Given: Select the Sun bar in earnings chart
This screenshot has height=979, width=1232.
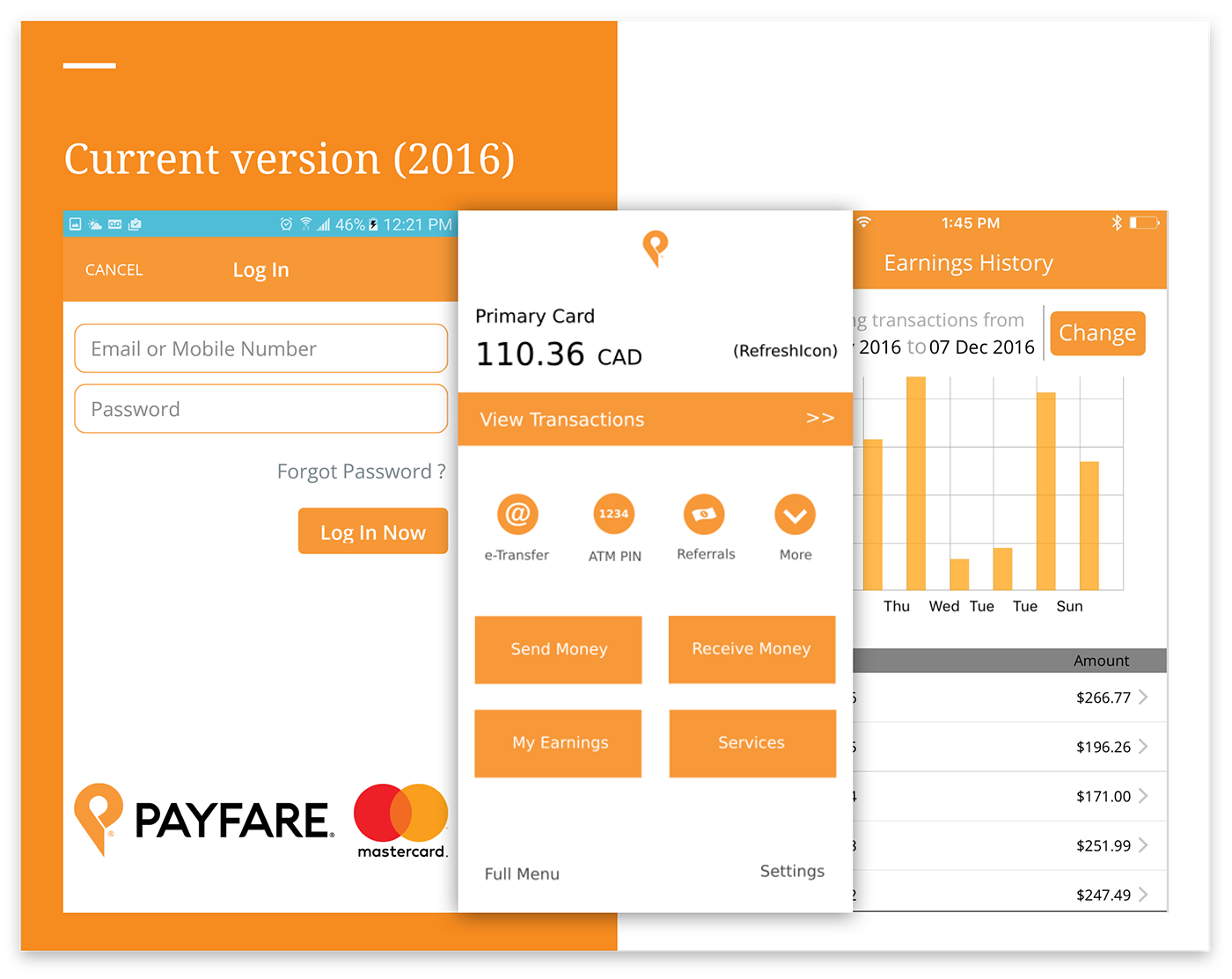Looking at the screenshot, I should coord(1089,525).
